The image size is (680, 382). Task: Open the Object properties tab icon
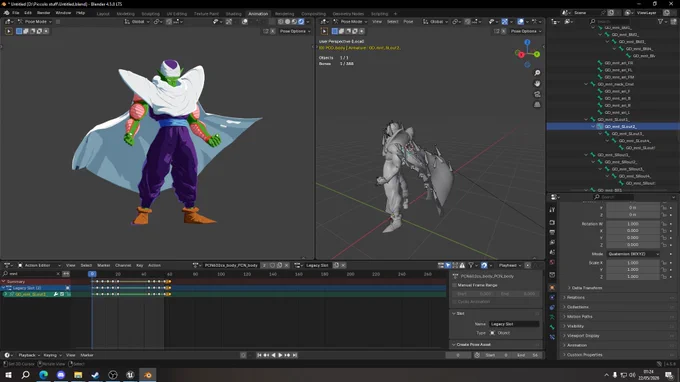click(x=552, y=287)
